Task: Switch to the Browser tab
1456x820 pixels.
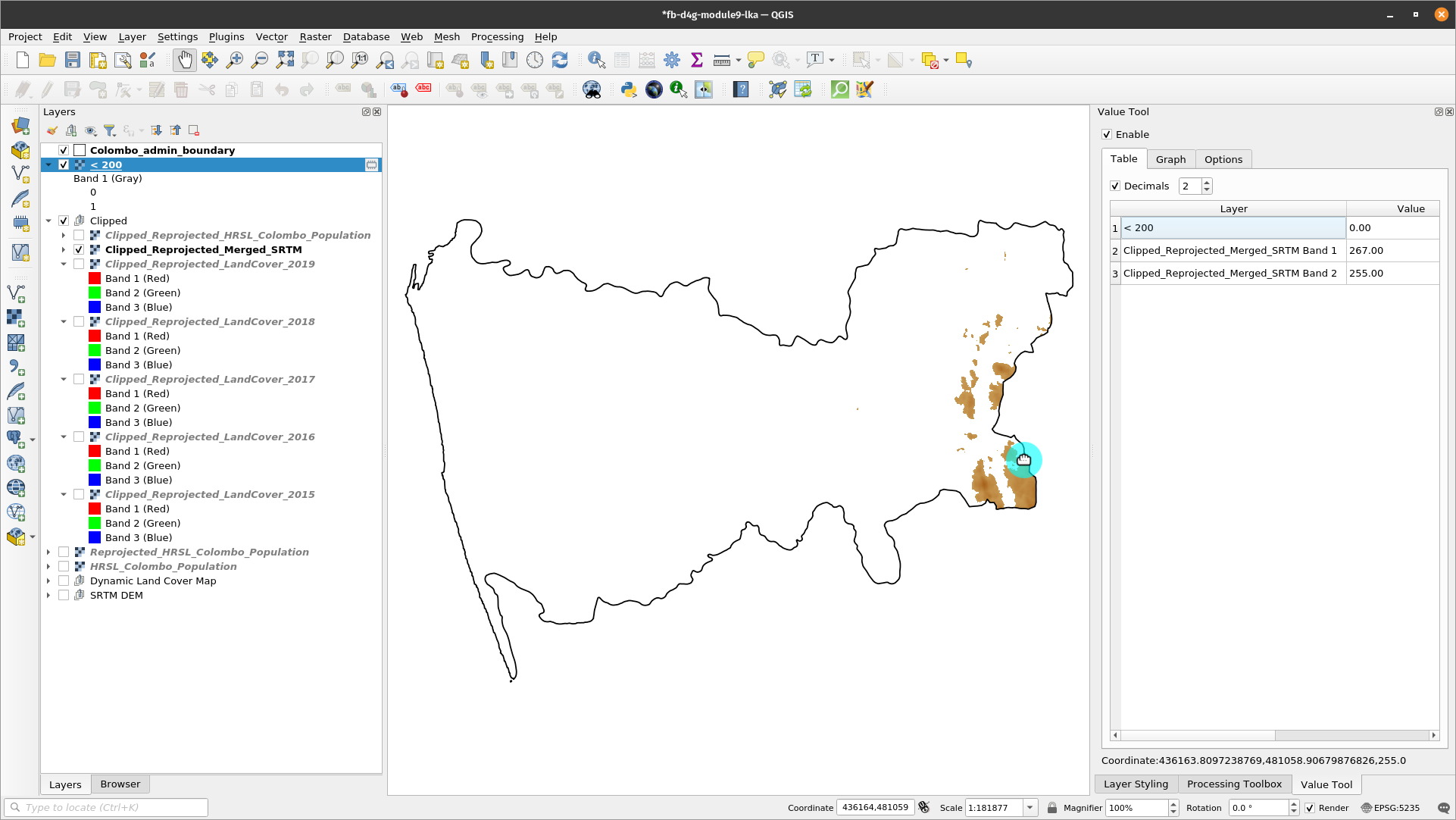Action: pyautogui.click(x=120, y=784)
